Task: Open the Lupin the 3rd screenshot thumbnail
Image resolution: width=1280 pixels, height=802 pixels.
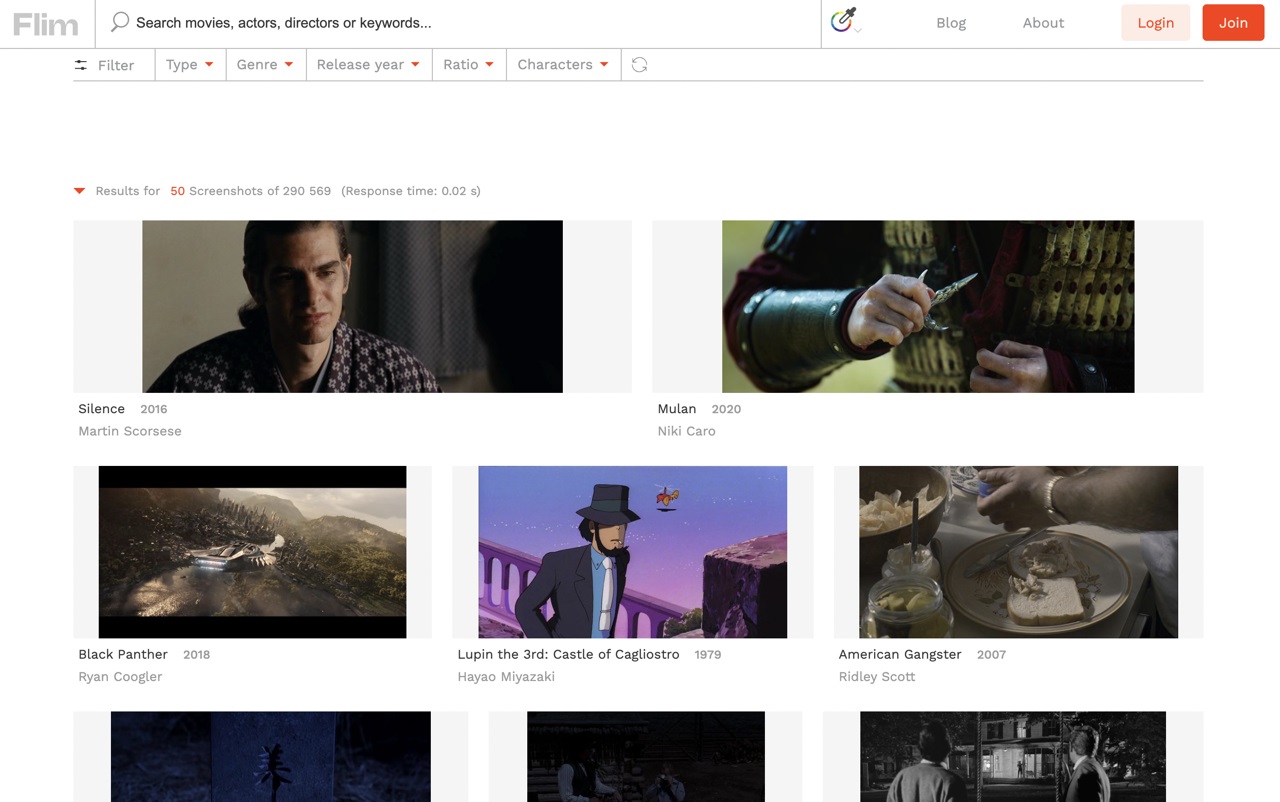Action: pos(632,552)
